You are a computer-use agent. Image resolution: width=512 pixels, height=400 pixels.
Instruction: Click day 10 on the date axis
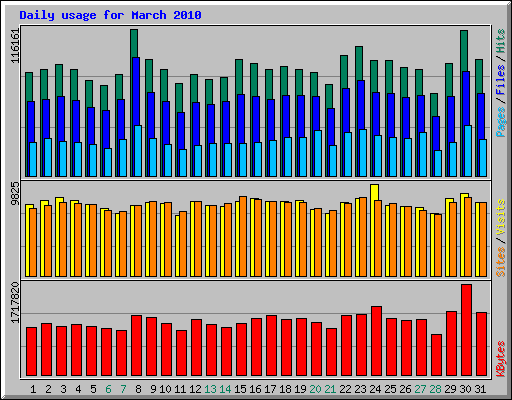(x=165, y=389)
